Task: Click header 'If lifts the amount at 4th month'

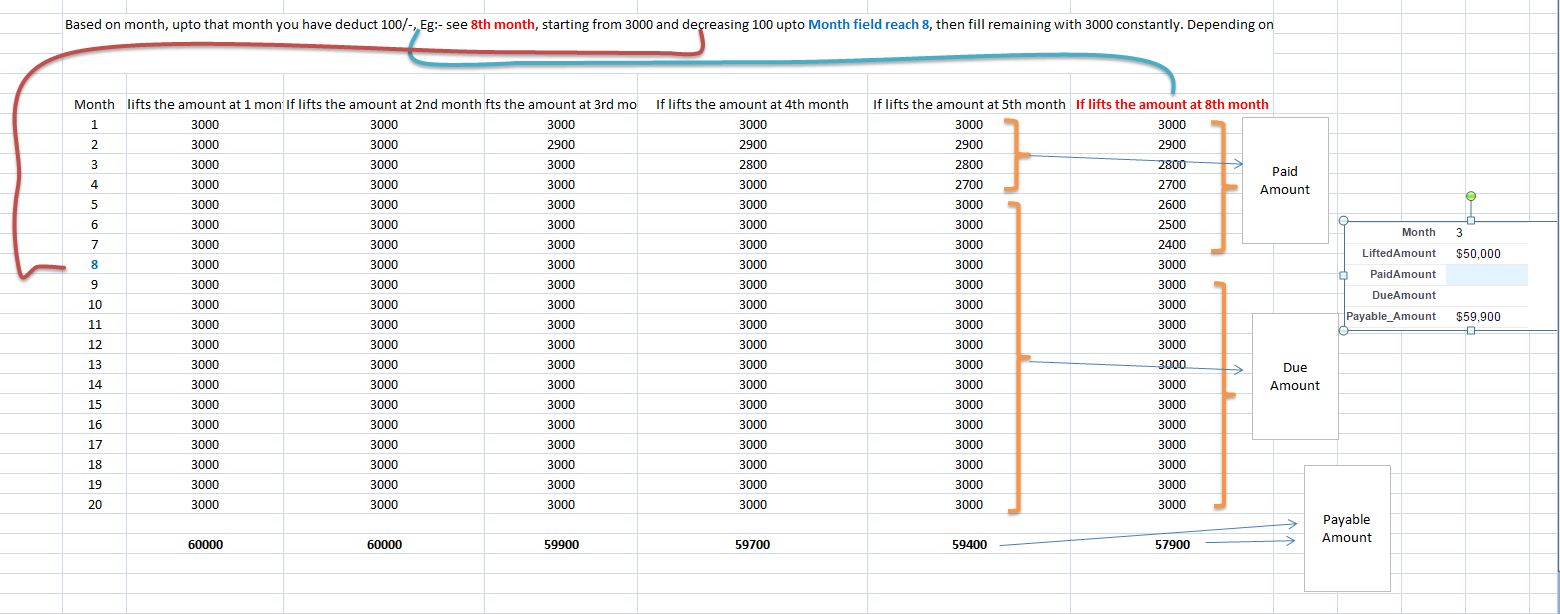Action: [x=752, y=104]
